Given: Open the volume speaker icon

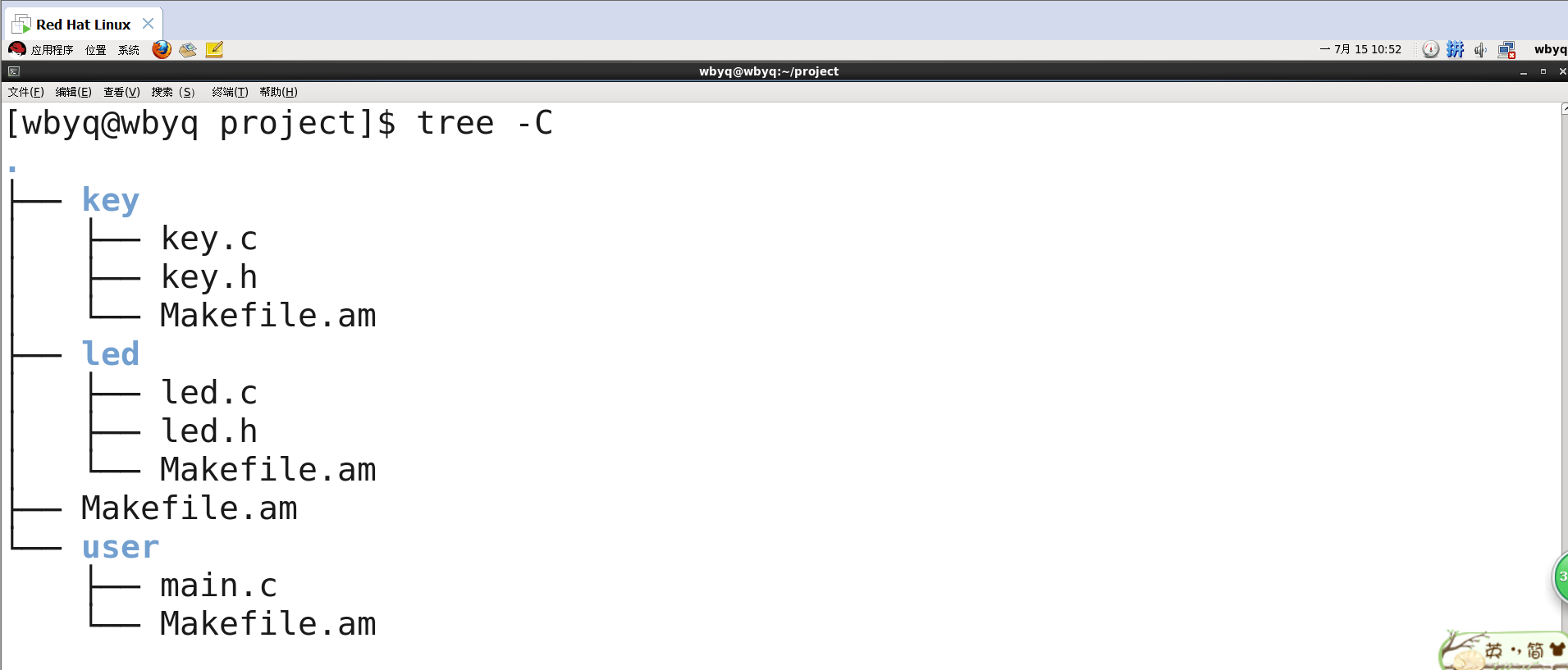Looking at the screenshot, I should tap(1480, 50).
